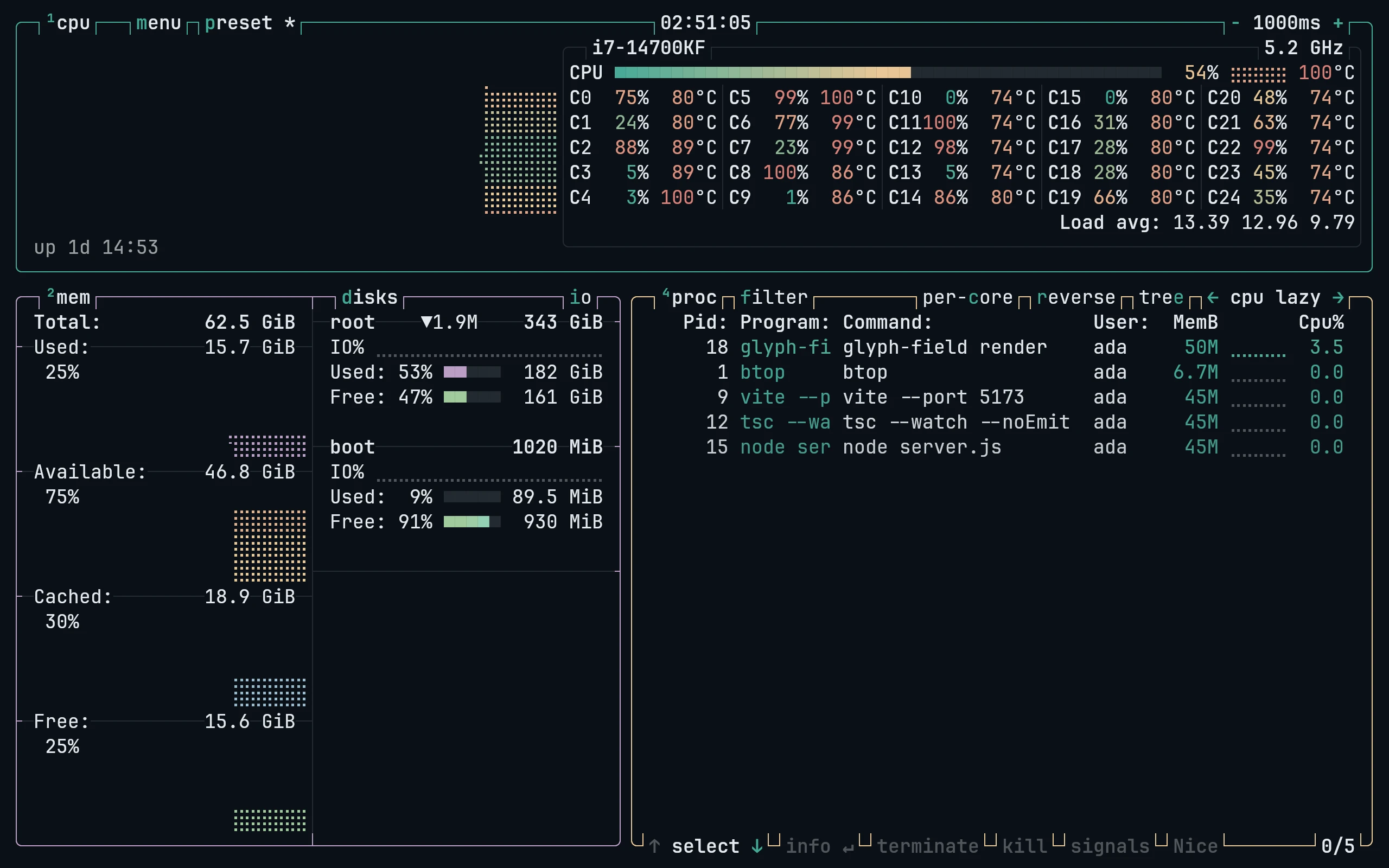Cycle the preset option
The width and height of the screenshot is (1389, 868).
pos(250,23)
